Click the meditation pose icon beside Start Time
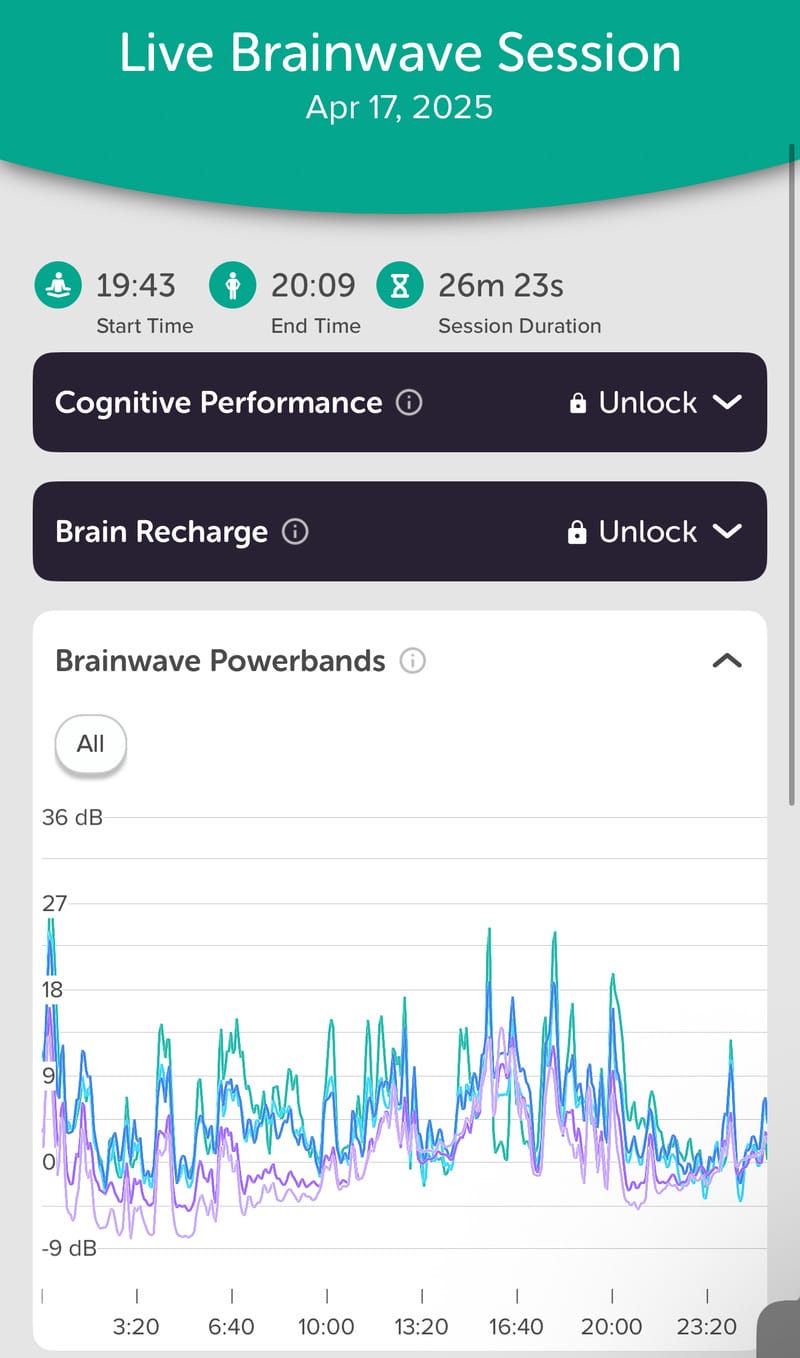800x1358 pixels. [57, 284]
